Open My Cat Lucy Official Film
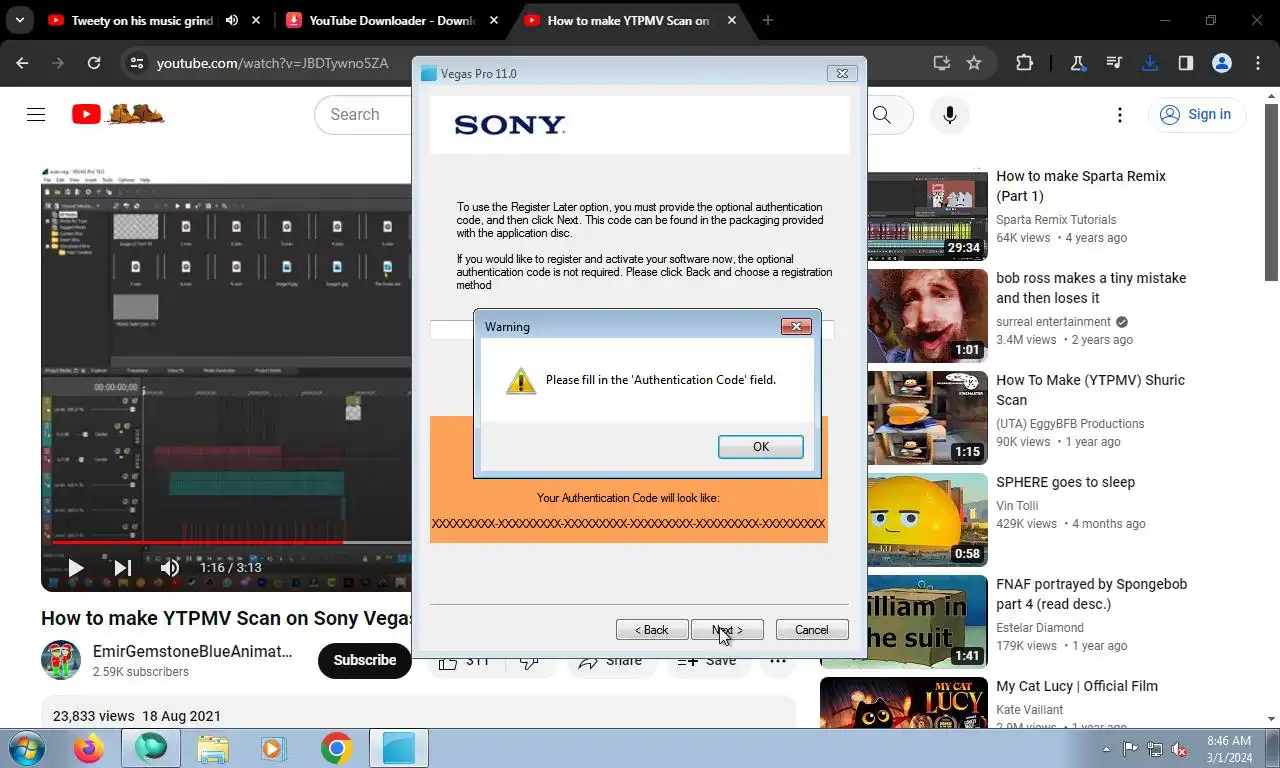The height and width of the screenshot is (768, 1280). coord(1077,686)
